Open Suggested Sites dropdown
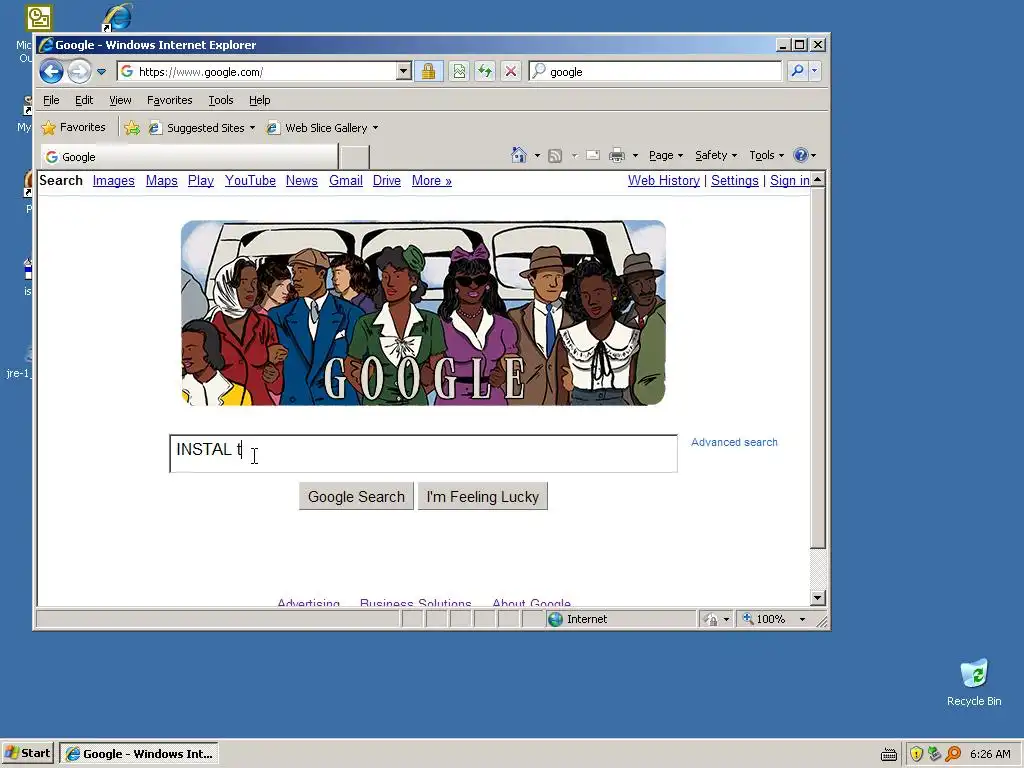1024x768 pixels. [202, 128]
